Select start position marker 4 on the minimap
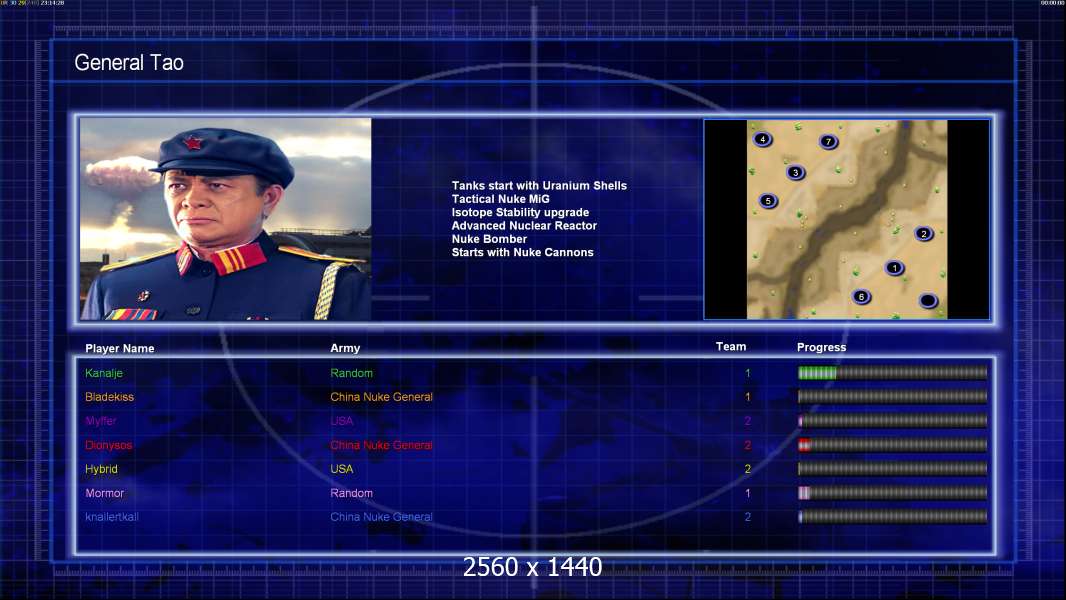 click(x=763, y=139)
